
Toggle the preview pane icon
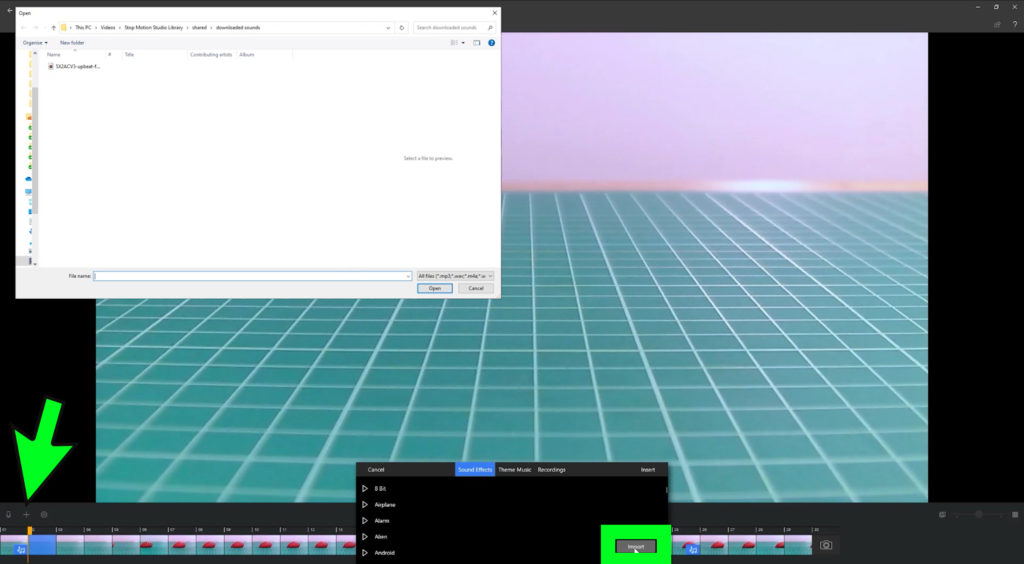pyautogui.click(x=477, y=42)
